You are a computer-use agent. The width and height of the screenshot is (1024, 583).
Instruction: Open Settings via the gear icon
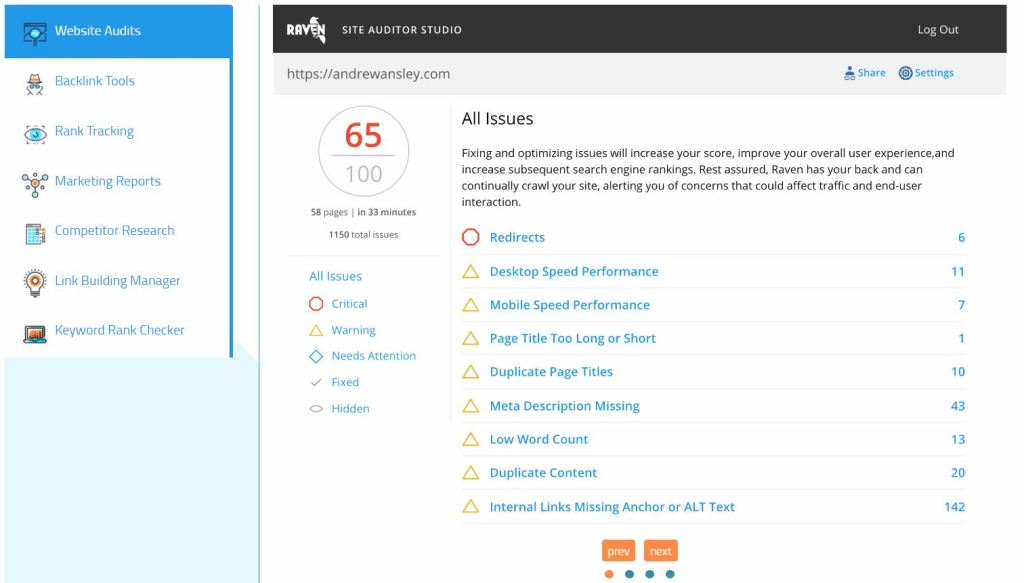coord(905,73)
